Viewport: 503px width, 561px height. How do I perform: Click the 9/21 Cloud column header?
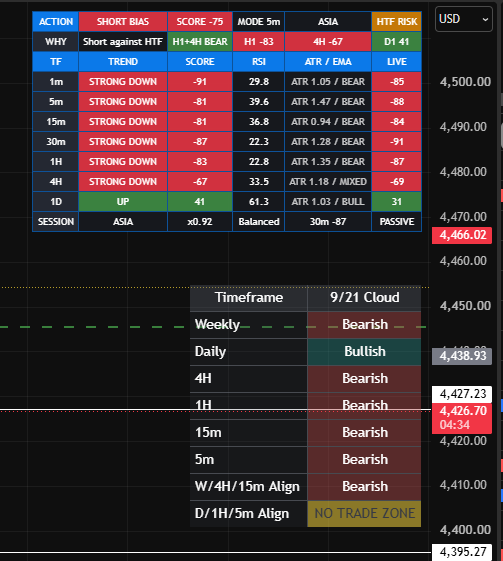point(364,298)
